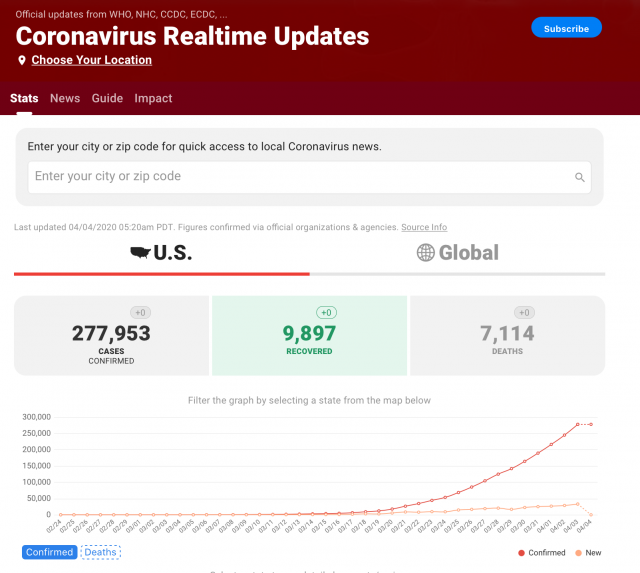The width and height of the screenshot is (640, 573).
Task: Focus the city or zip code field
Action: 300,177
